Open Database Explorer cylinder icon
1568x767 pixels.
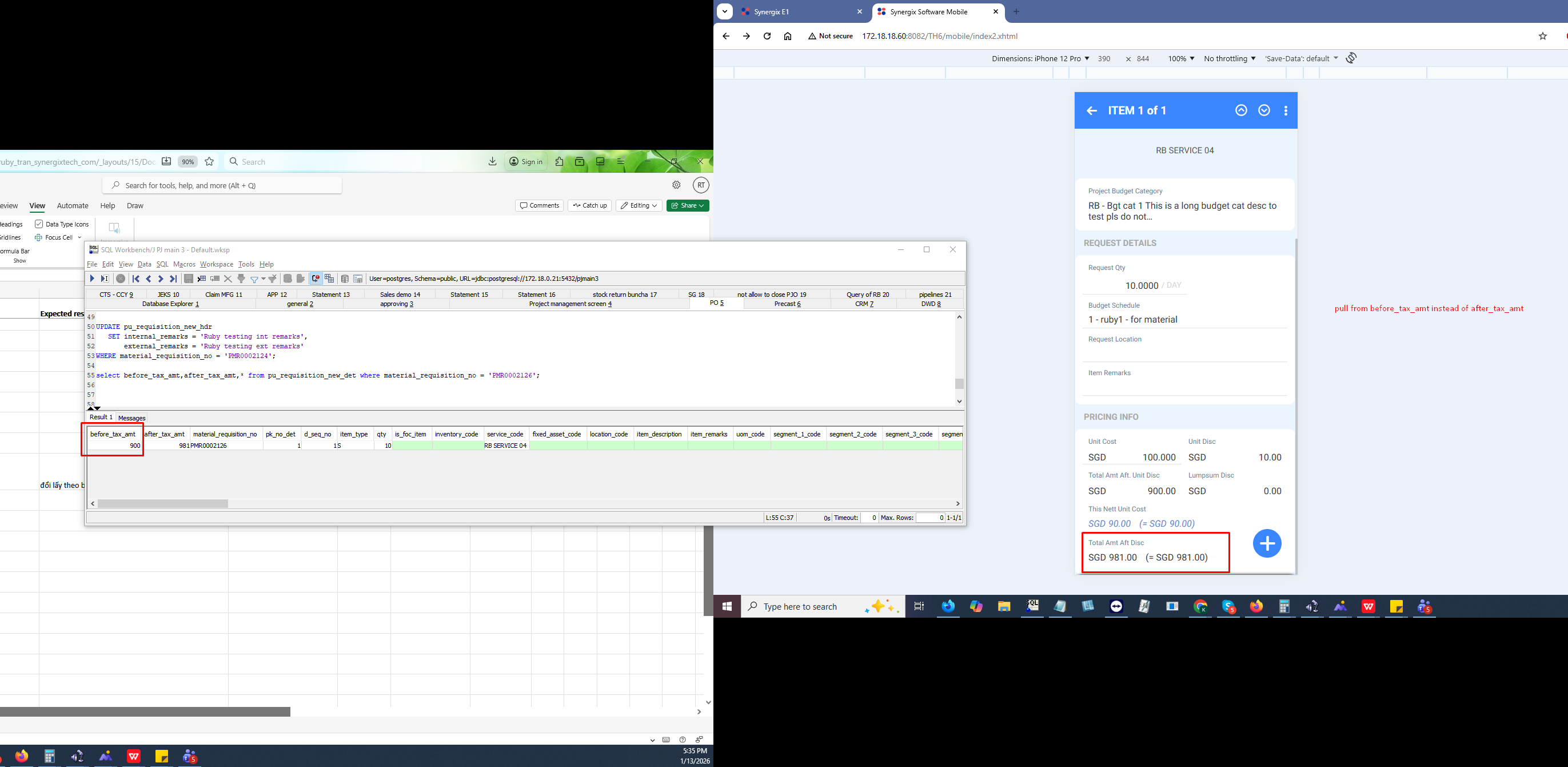point(345,279)
